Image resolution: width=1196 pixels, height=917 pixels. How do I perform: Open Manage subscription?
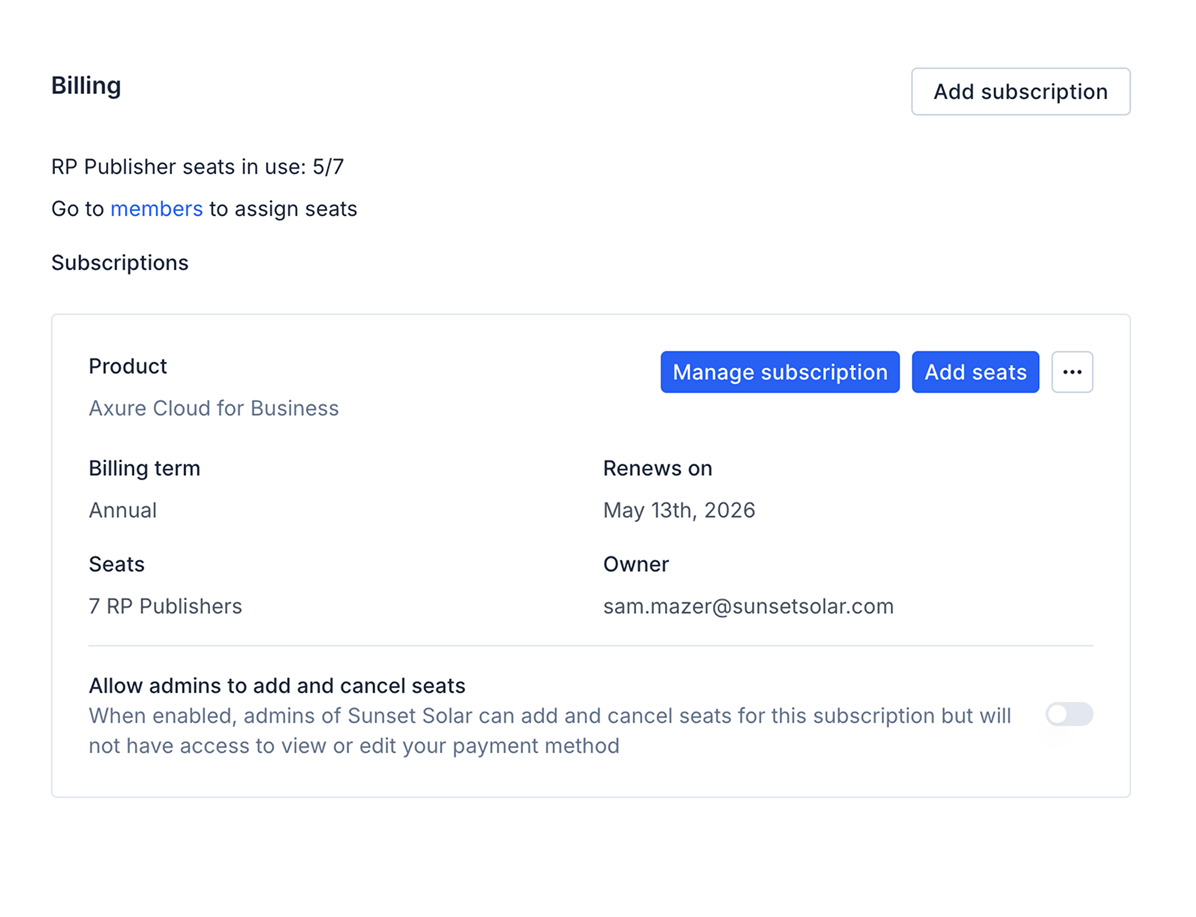779,372
